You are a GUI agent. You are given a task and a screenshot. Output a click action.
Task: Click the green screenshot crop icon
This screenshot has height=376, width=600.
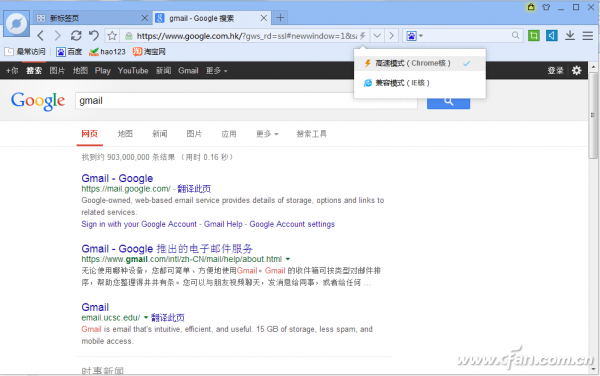coord(534,36)
